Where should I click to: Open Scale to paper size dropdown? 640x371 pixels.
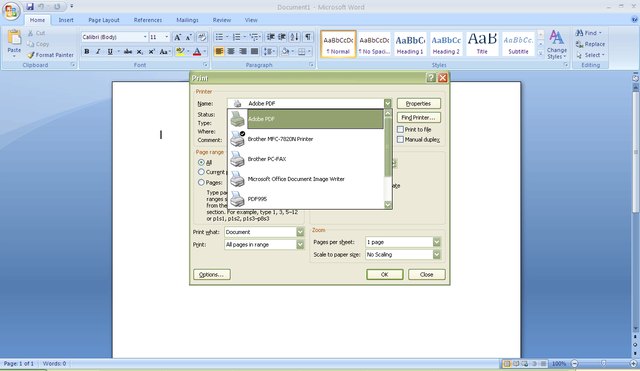(x=437, y=255)
